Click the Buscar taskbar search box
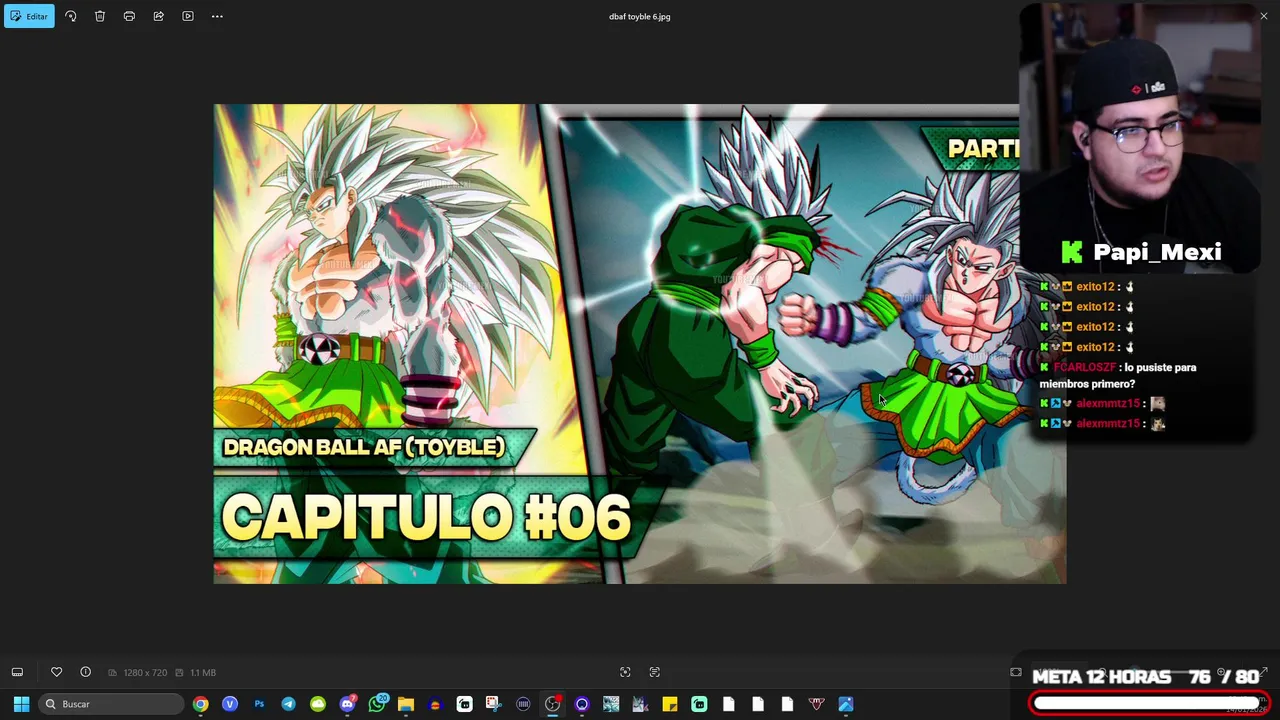Viewport: 1280px width, 720px height. tap(110, 704)
